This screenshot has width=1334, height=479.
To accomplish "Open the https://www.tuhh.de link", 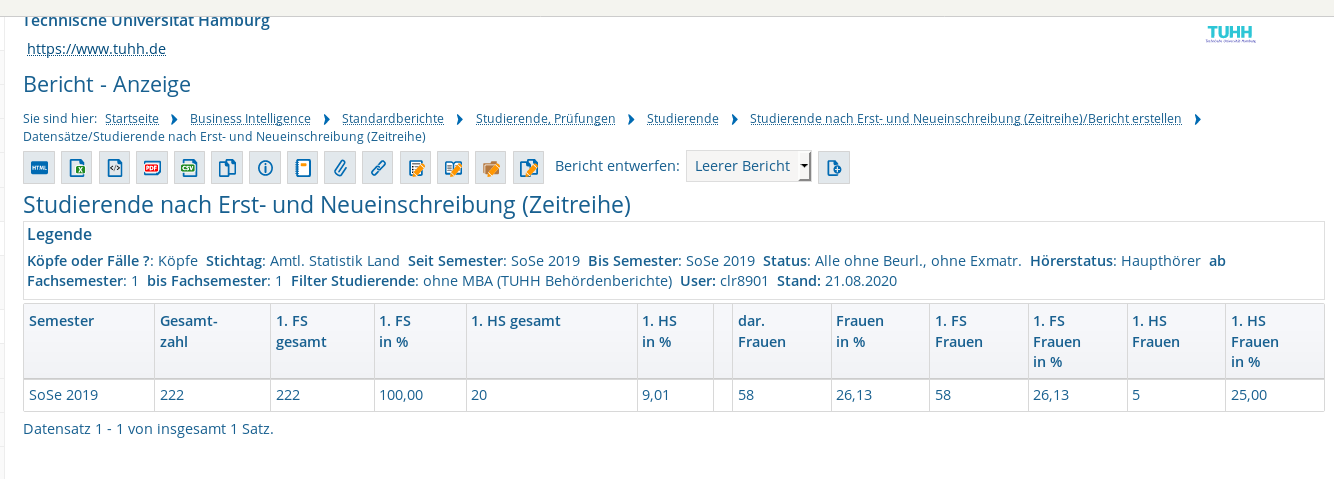I will pyautogui.click(x=96, y=48).
